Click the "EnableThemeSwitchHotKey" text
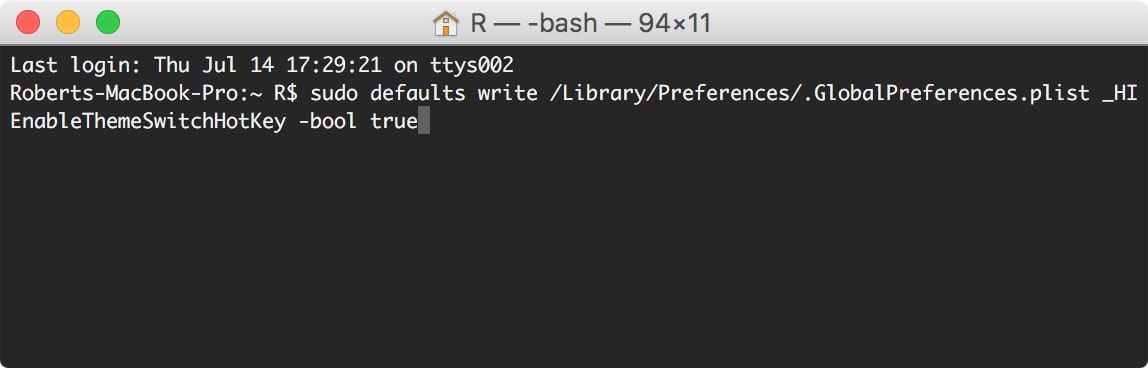 [x=148, y=121]
